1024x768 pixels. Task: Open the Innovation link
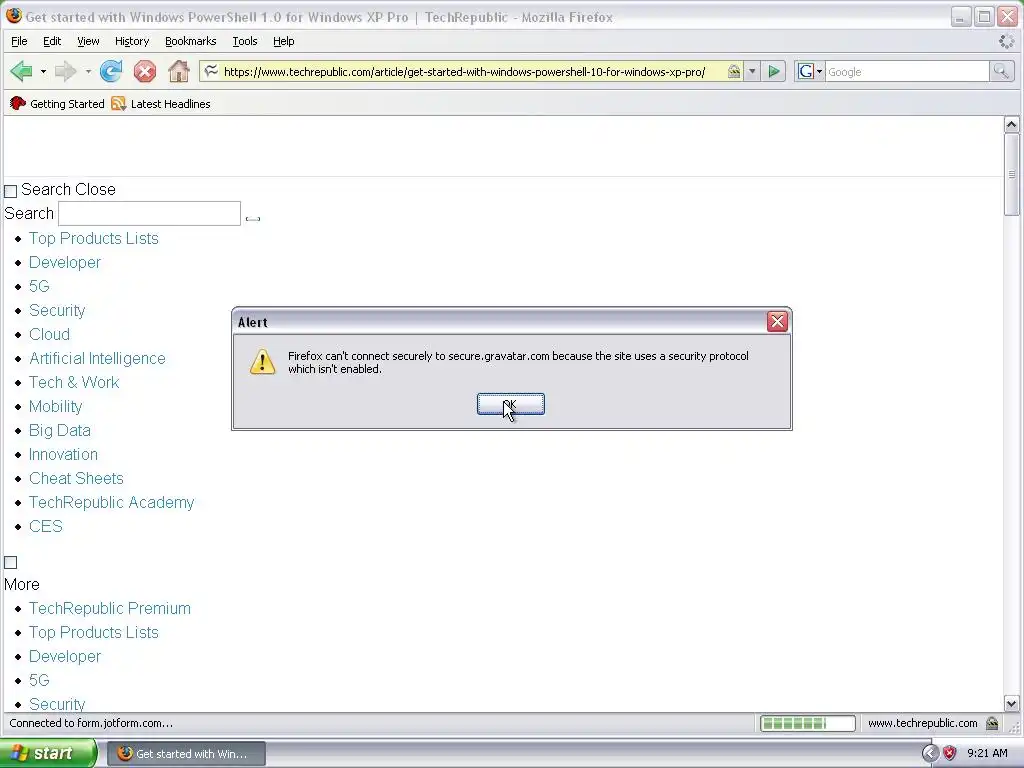tap(63, 454)
